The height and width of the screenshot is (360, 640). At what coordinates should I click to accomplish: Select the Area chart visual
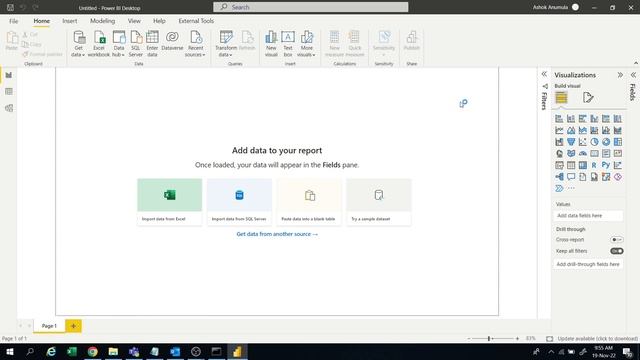(x=571, y=130)
